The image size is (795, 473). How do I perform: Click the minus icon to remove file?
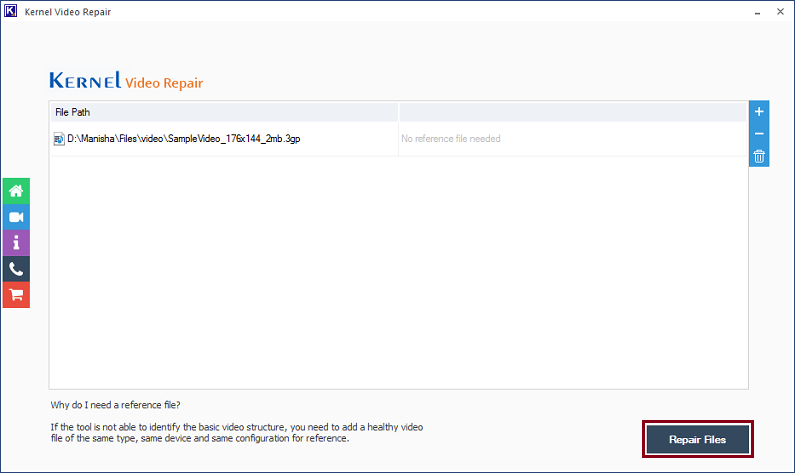pyautogui.click(x=759, y=134)
